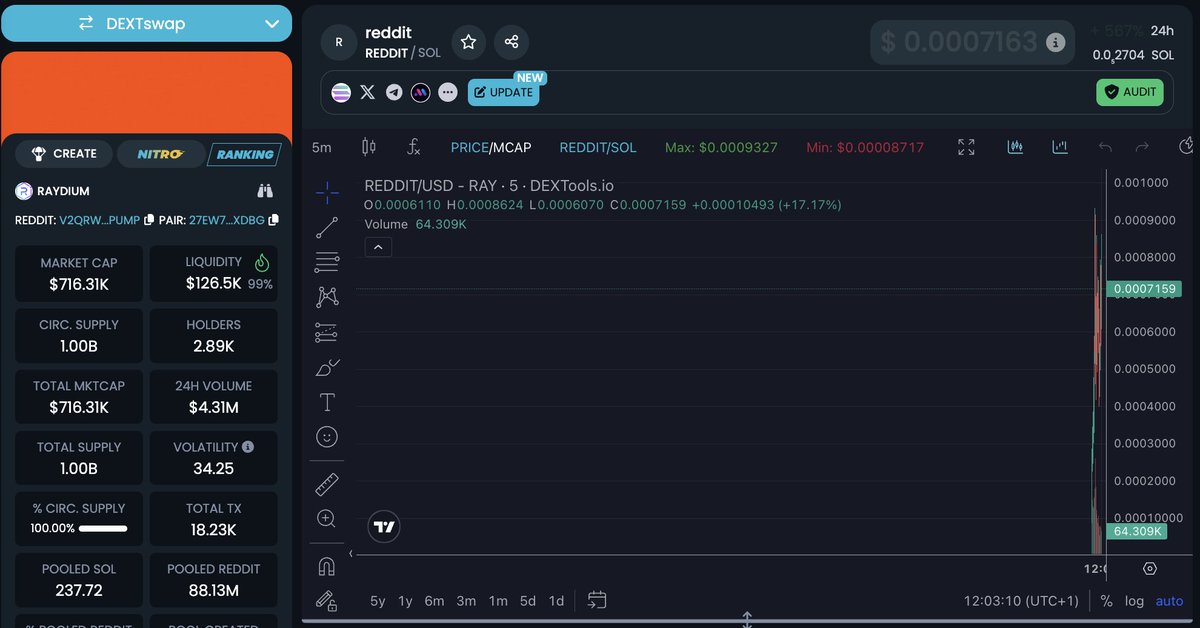Undo the last chart action
Screen dimensions: 1200x628
click(1105, 147)
